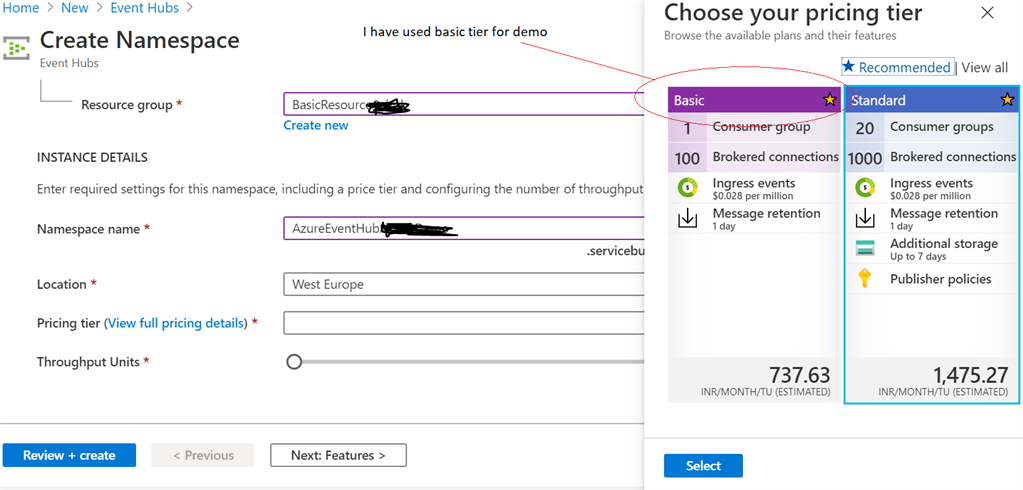Click the Basic tier Ingress events icon
The image size is (1023, 490).
pyautogui.click(x=687, y=187)
